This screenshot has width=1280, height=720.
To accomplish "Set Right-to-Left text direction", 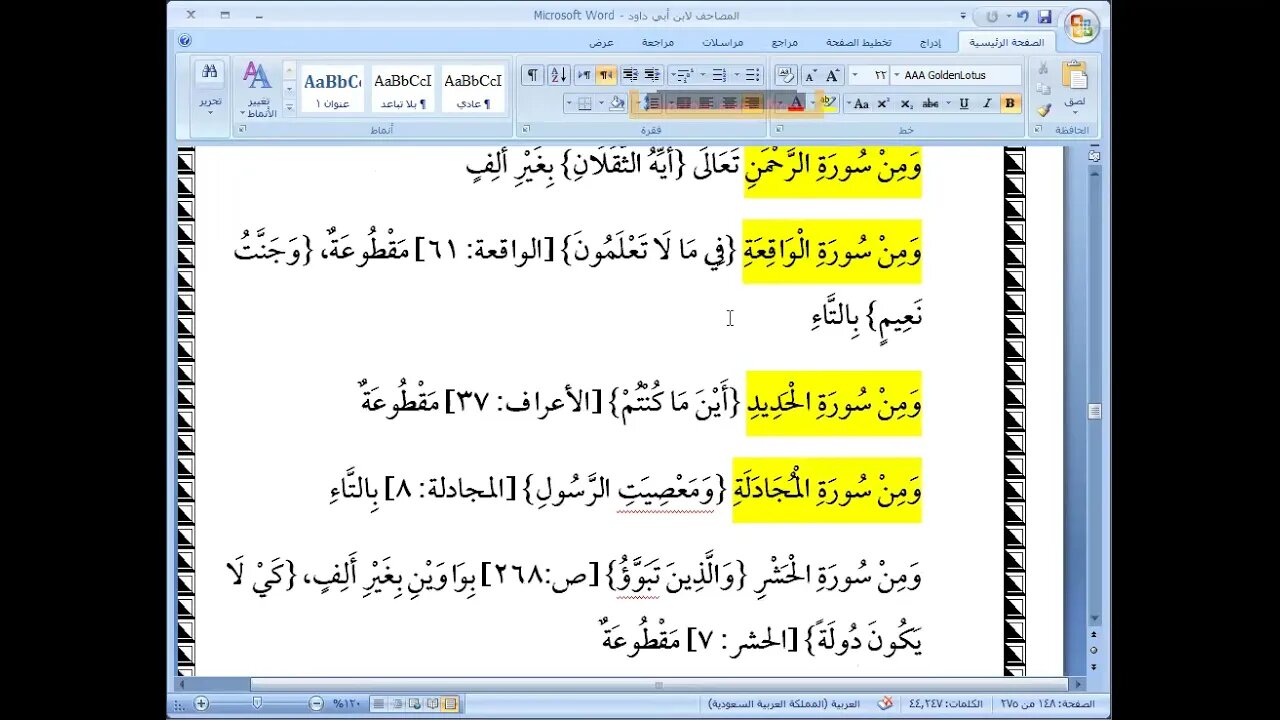I will [607, 75].
